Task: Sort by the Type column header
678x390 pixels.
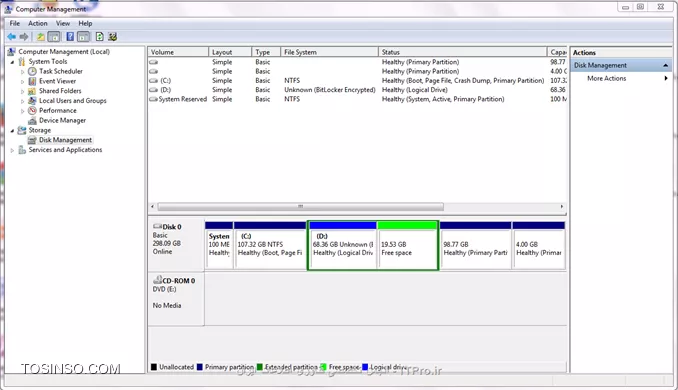Action: (x=266, y=52)
